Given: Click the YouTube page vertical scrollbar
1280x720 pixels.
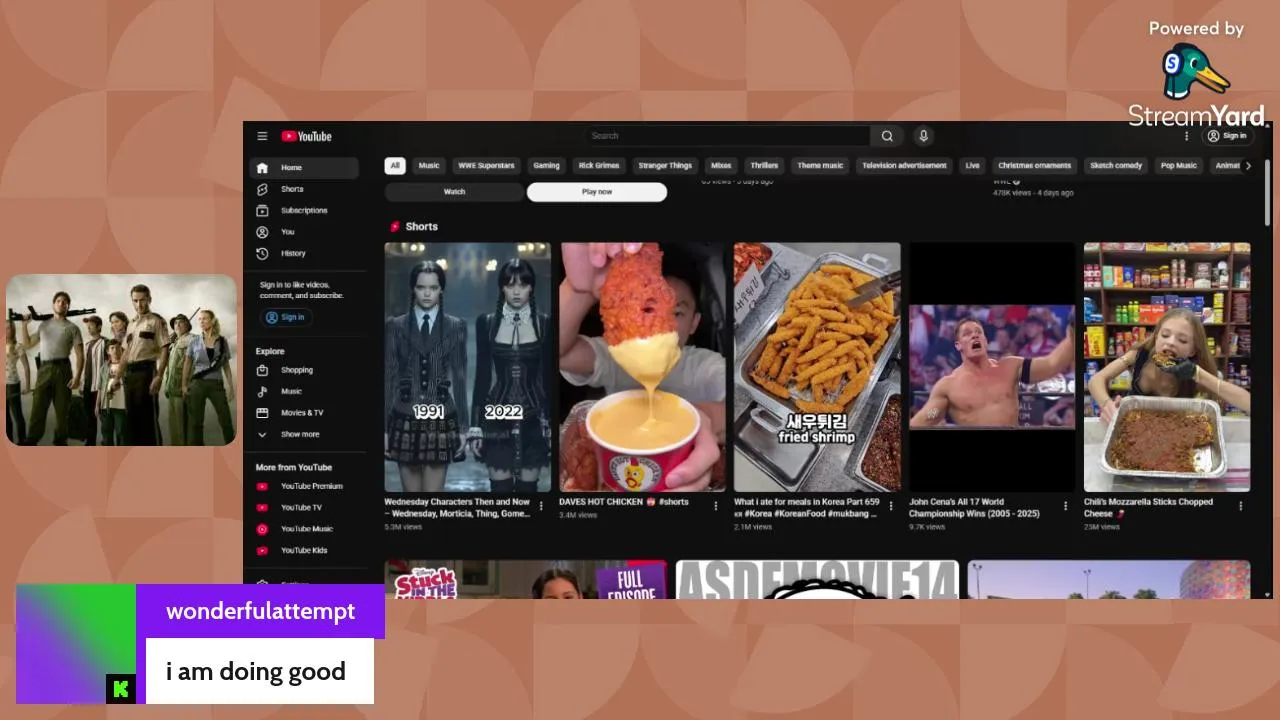Looking at the screenshot, I should (1268, 192).
